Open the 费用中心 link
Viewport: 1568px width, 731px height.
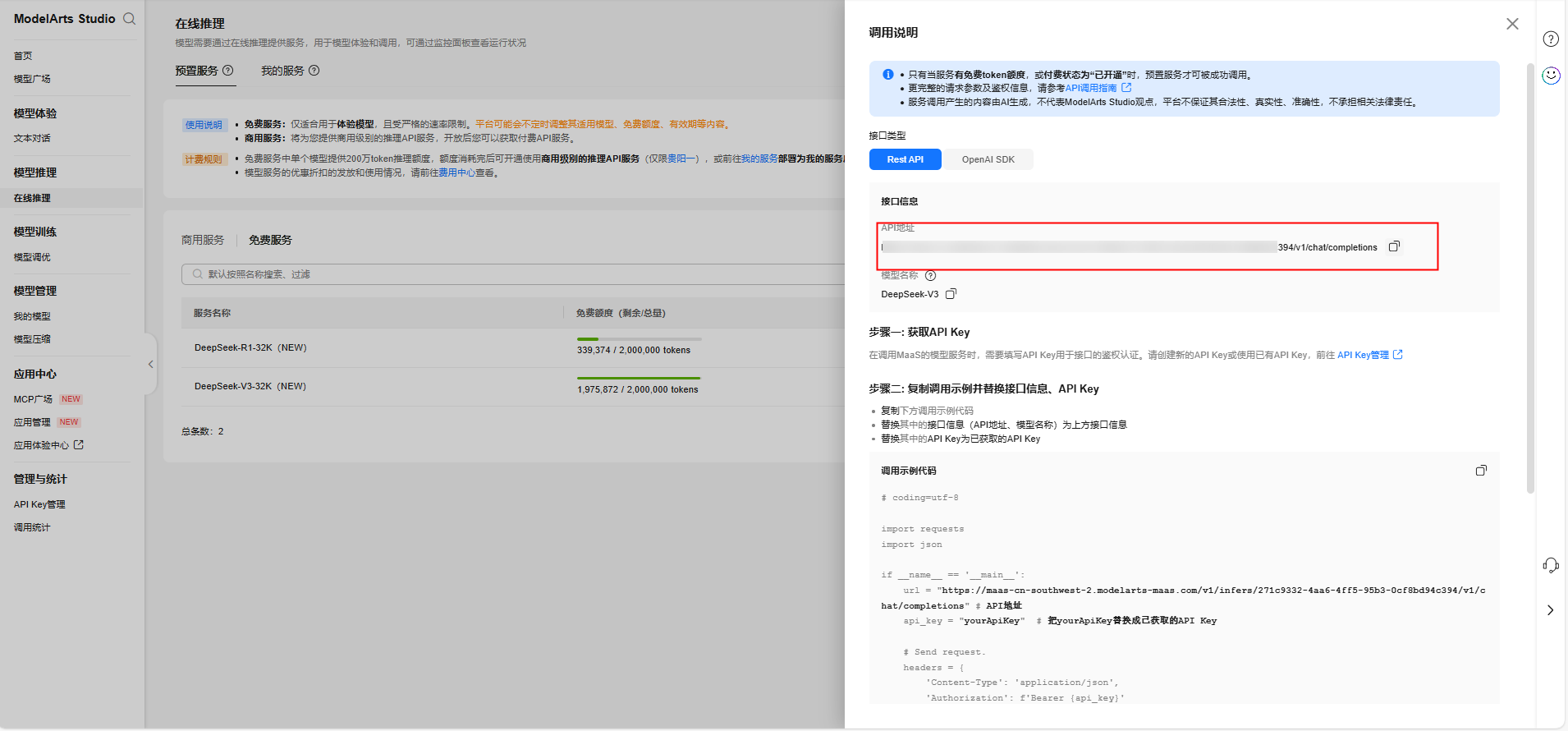click(456, 172)
